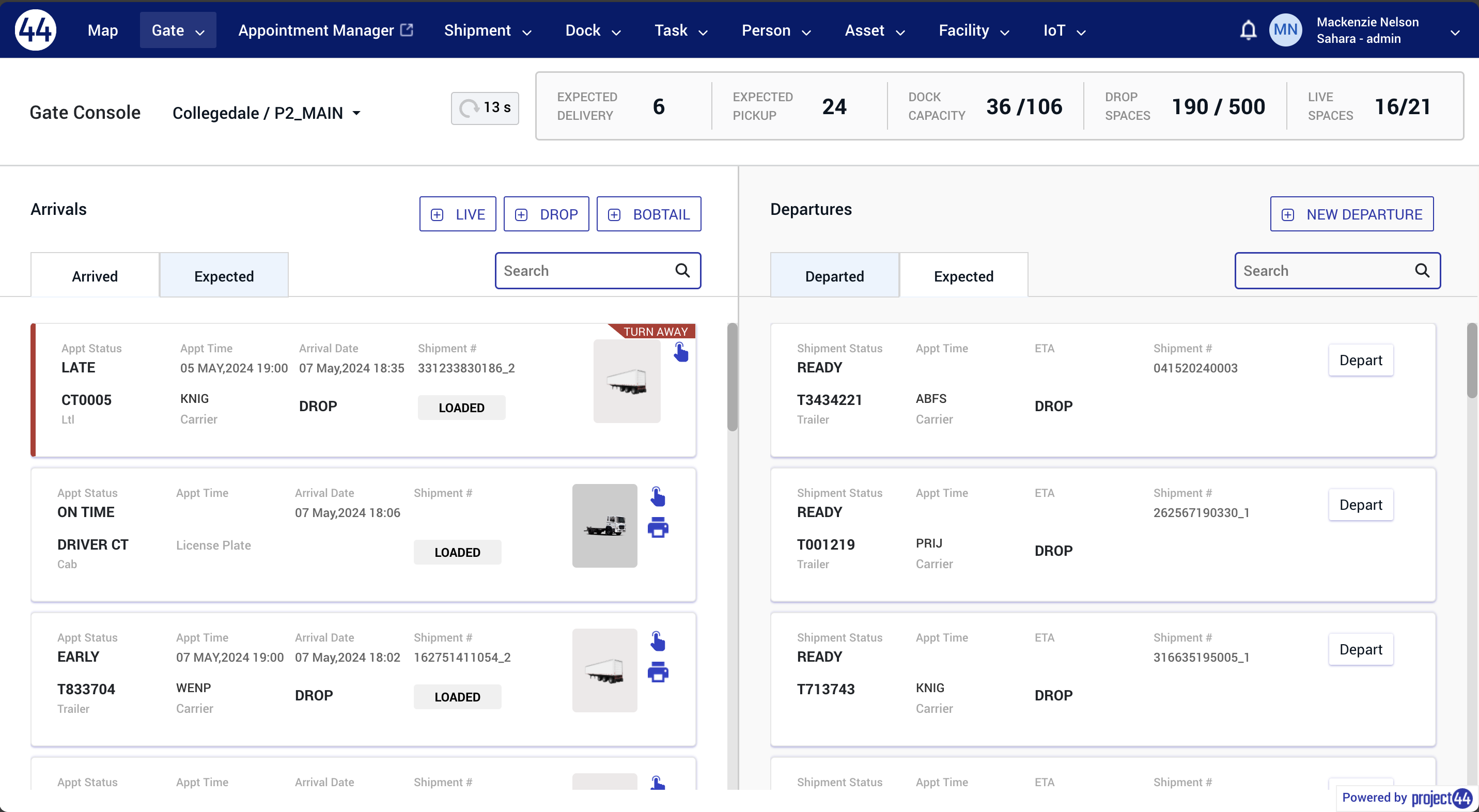
Task: Click the Dock Capacity value 36 /106
Action: tap(1024, 107)
